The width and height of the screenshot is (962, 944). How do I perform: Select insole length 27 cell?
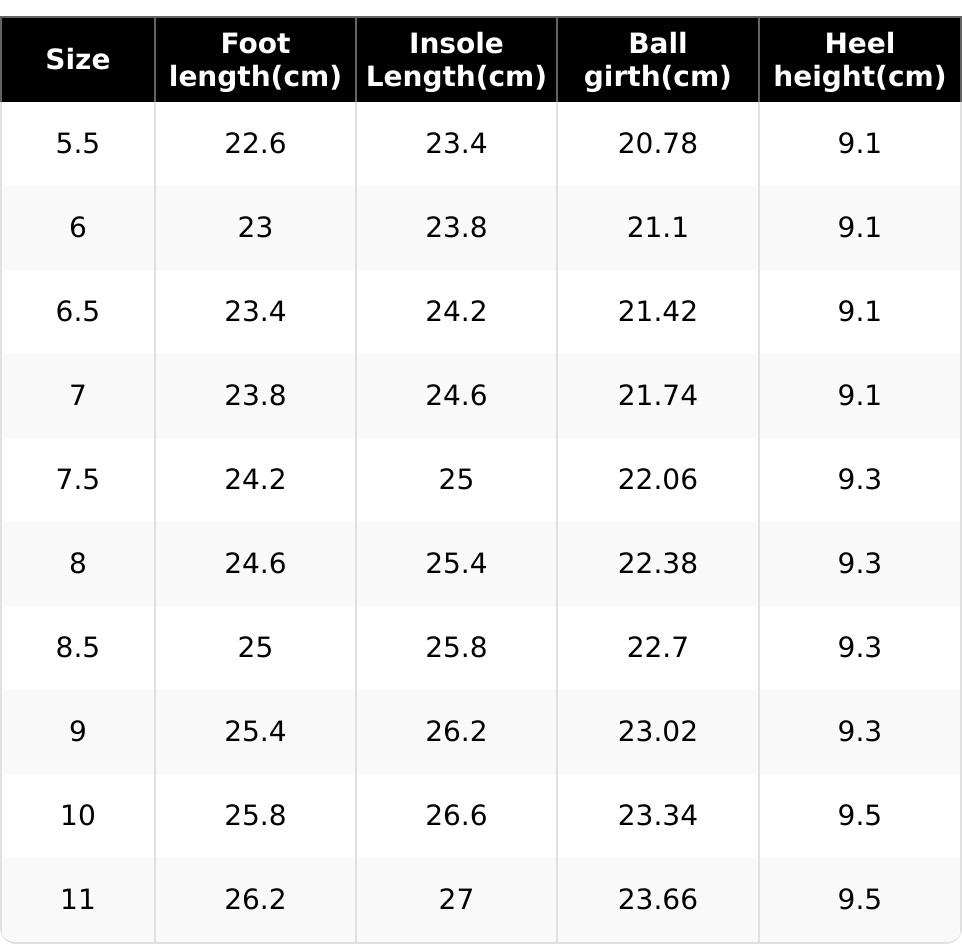[456, 900]
